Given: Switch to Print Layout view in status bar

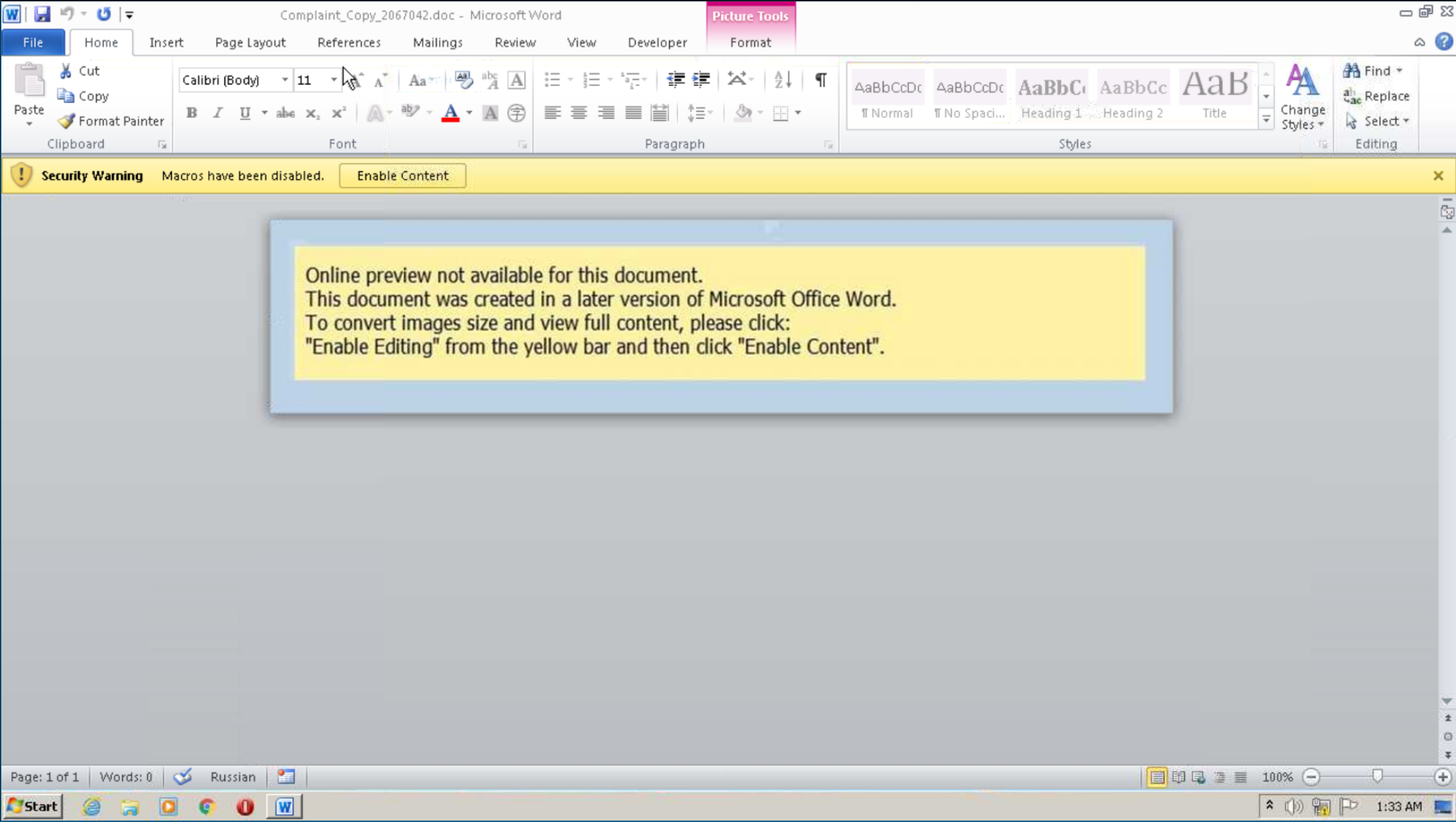Looking at the screenshot, I should click(x=1156, y=777).
